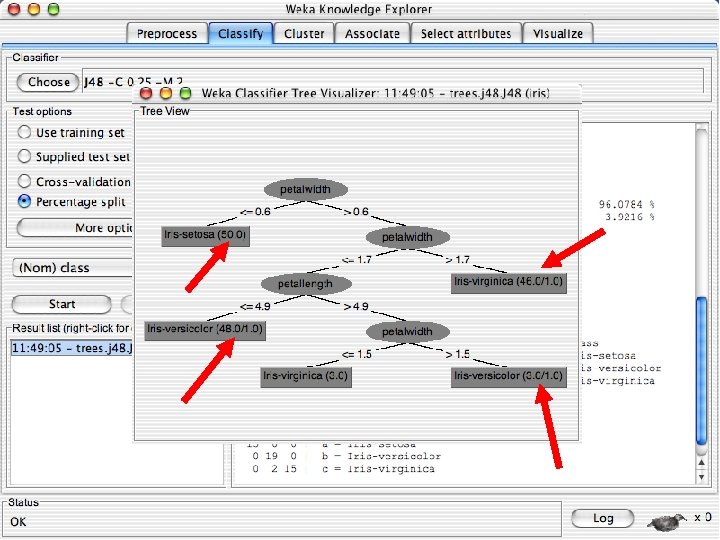Click the OK status message
Screen dimensions: 720x540
[x=18, y=522]
